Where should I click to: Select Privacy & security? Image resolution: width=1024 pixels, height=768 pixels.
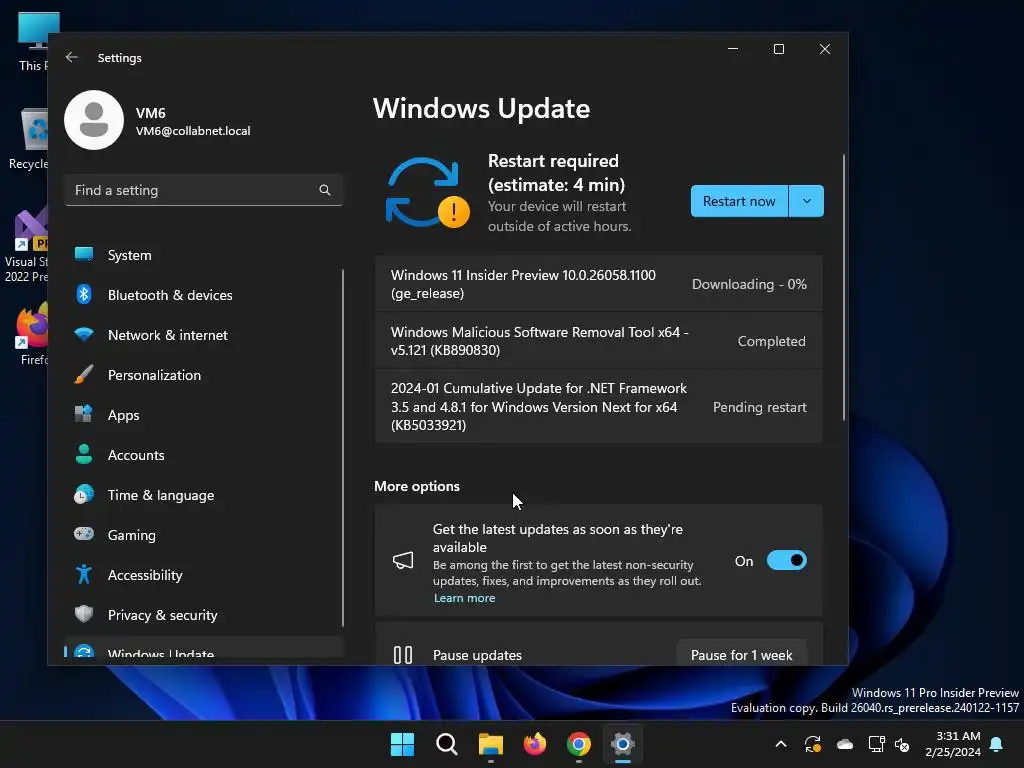tap(204, 615)
